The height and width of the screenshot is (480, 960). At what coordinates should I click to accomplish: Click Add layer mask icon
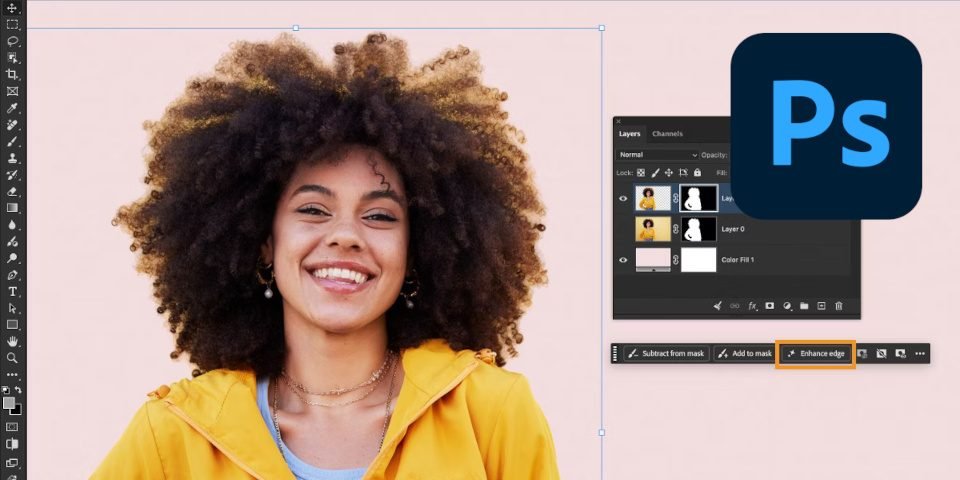770,306
